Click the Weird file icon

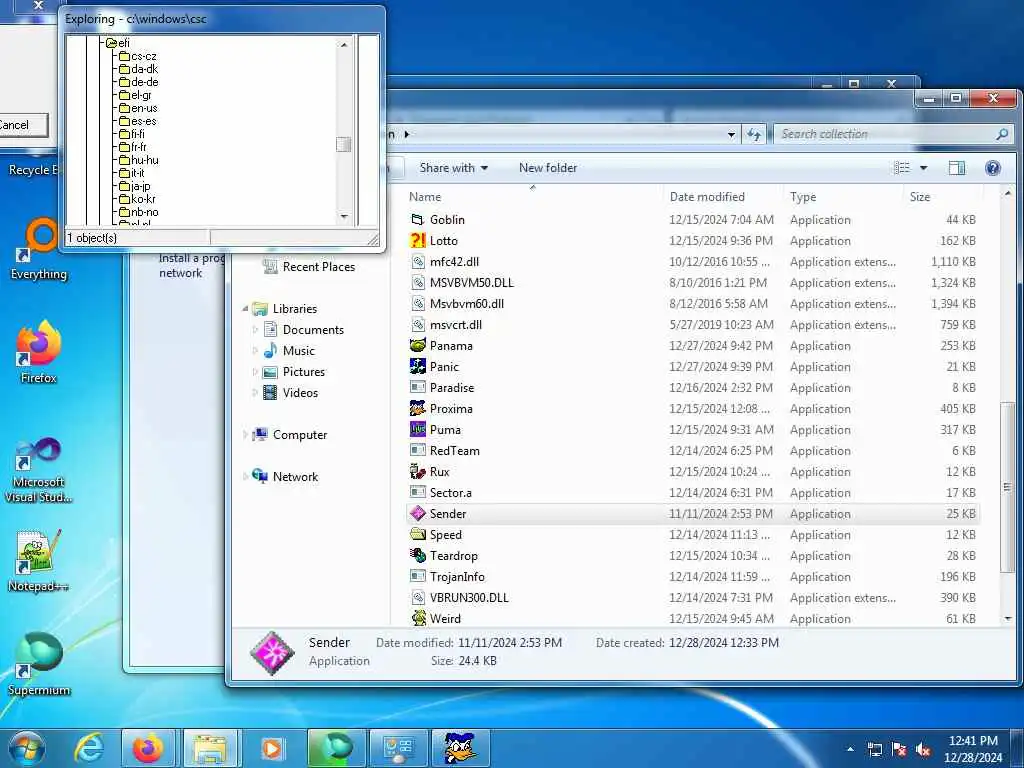(417, 618)
